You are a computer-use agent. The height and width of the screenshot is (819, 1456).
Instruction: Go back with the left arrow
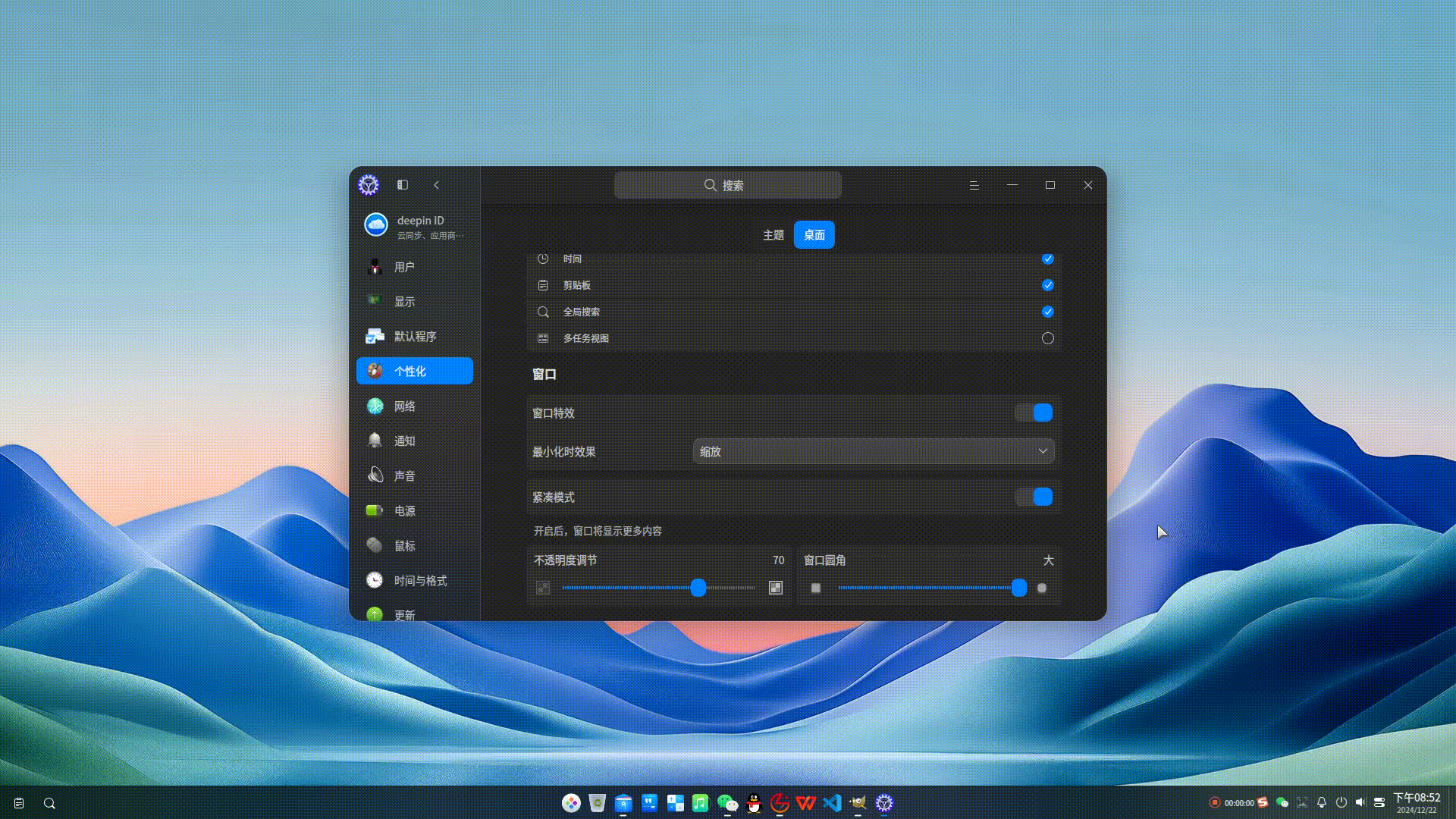436,185
